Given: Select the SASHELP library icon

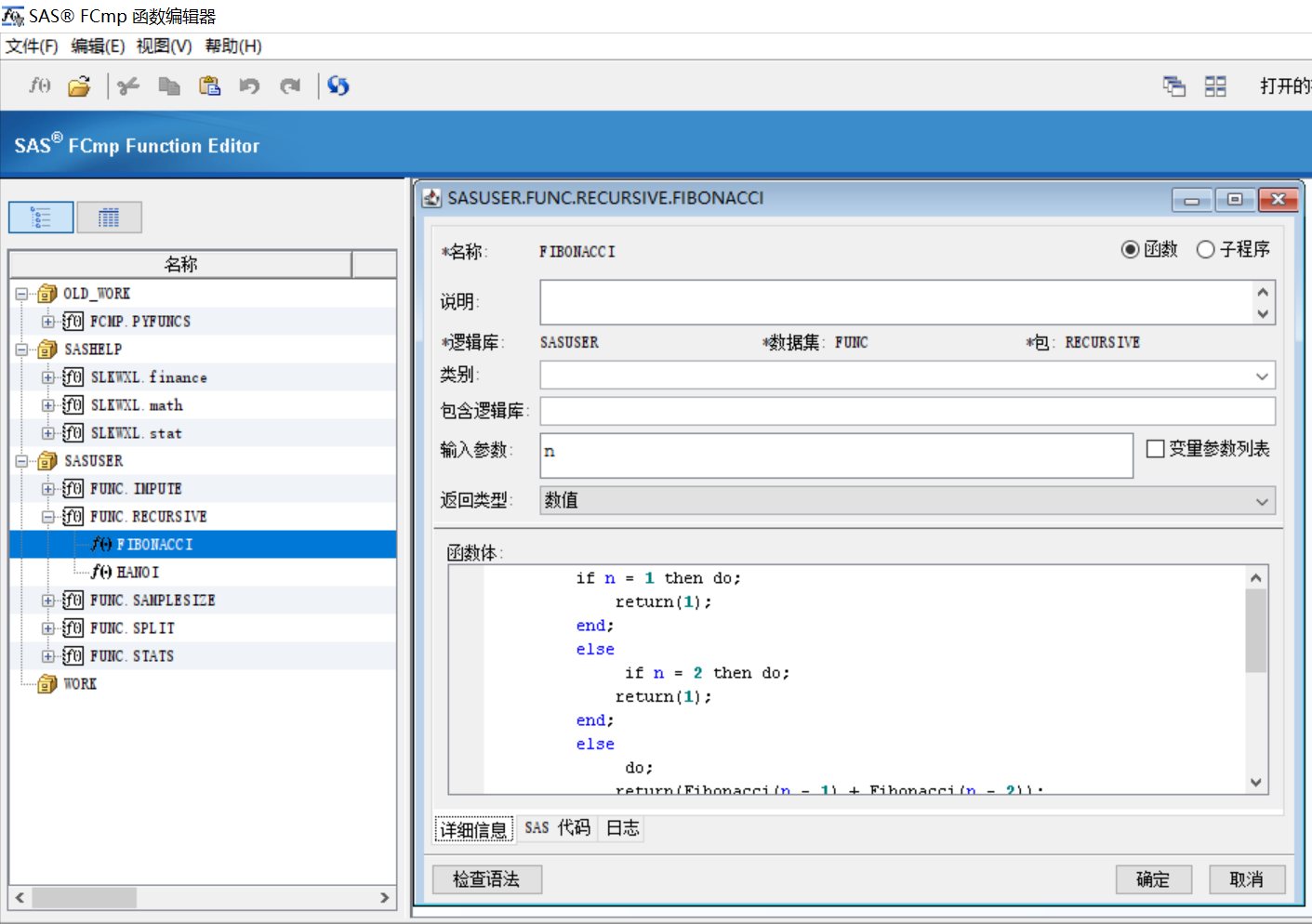Looking at the screenshot, I should [47, 350].
